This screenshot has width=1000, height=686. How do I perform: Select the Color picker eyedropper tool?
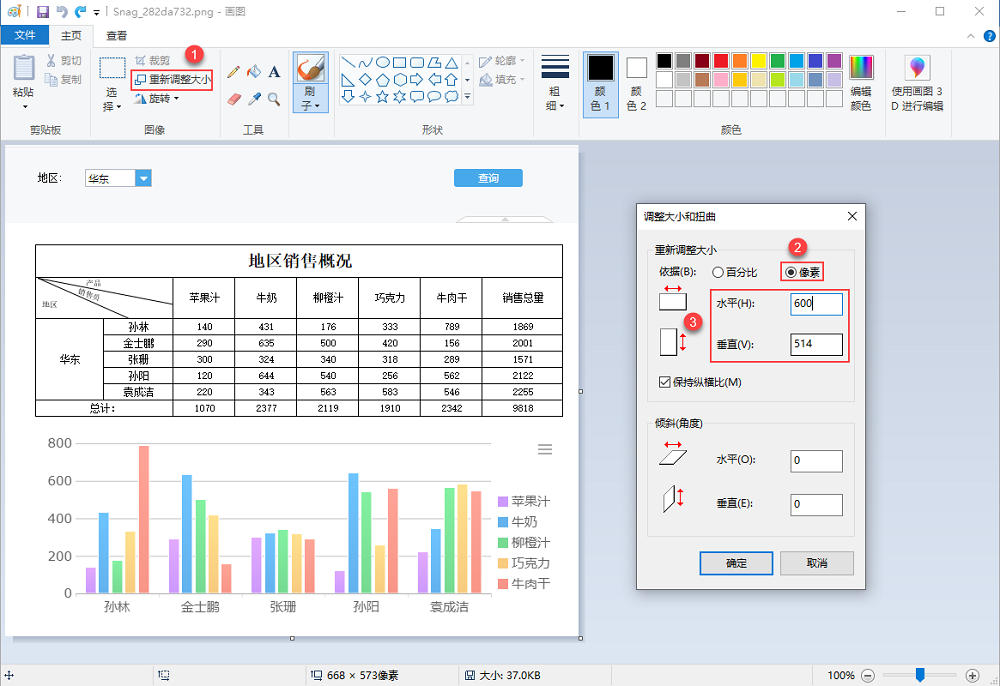[254, 99]
